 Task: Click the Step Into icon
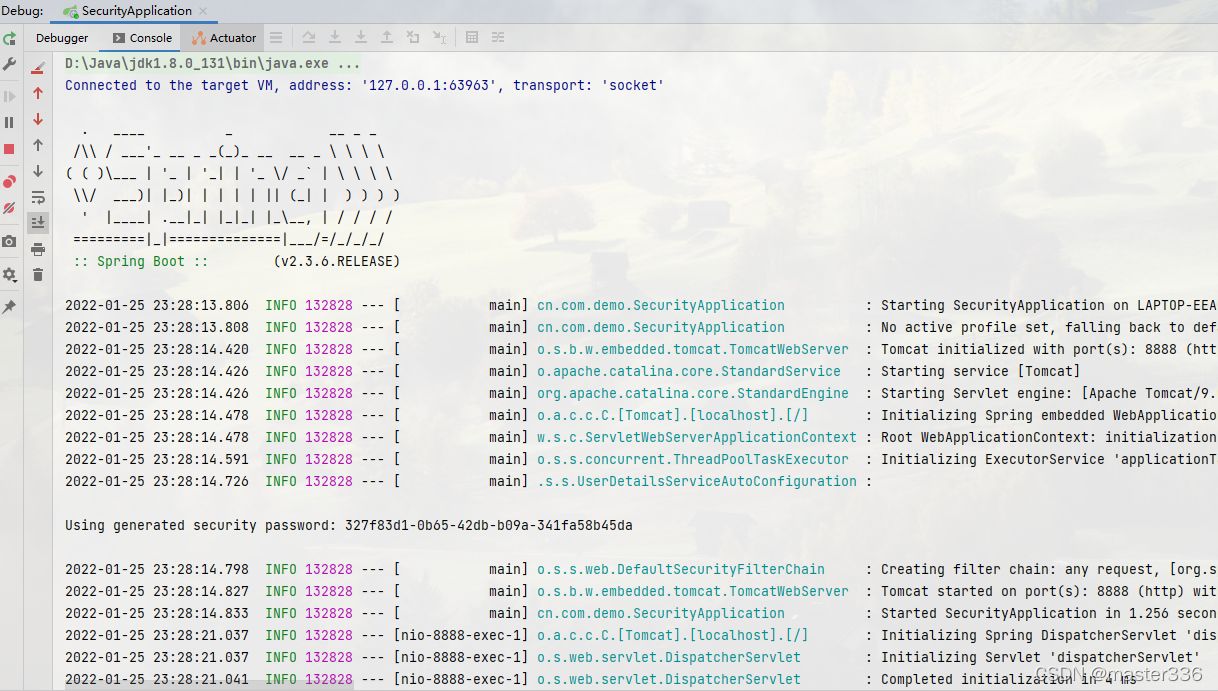tap(335, 38)
